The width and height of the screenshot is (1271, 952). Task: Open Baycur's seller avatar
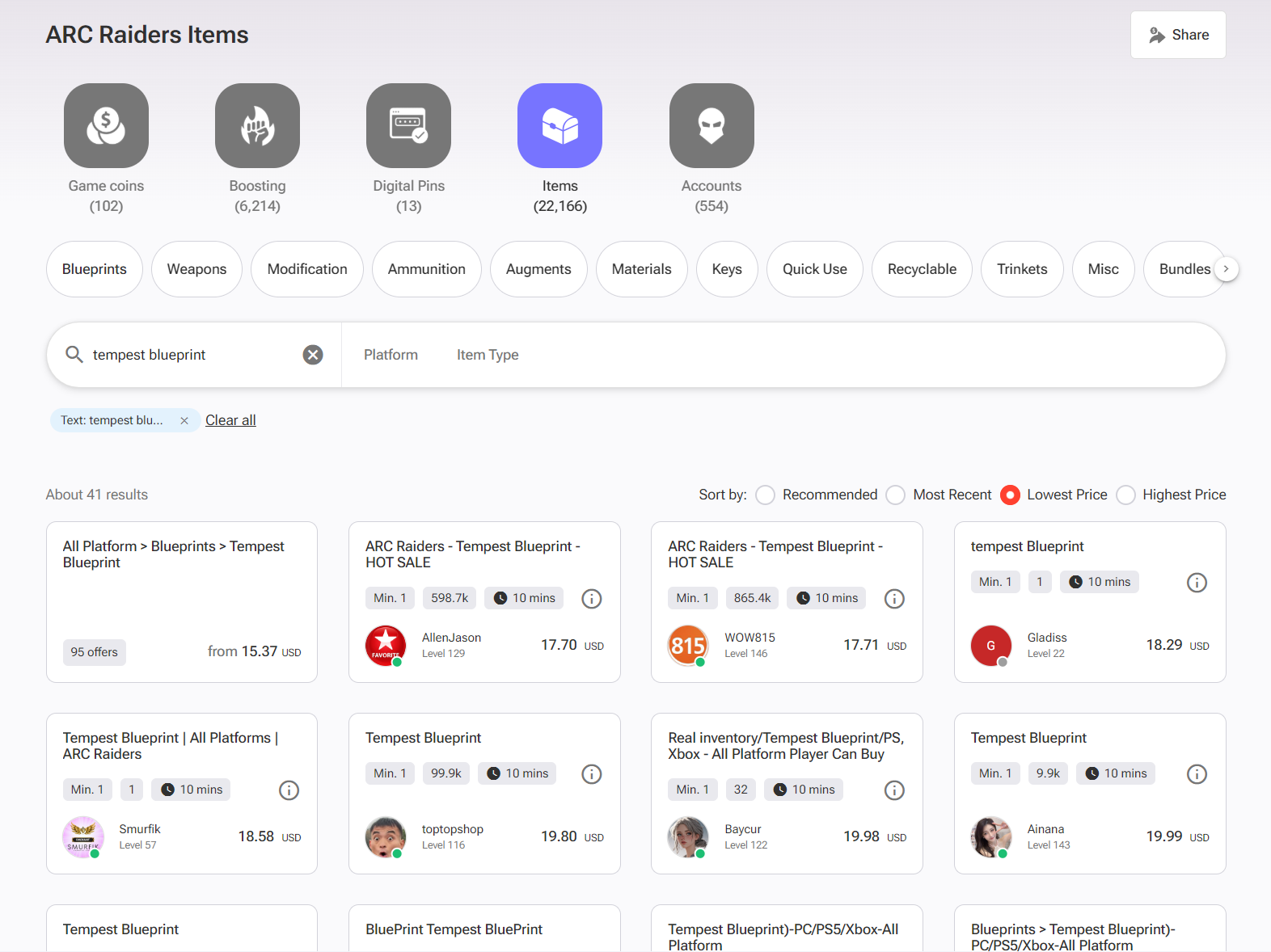688,837
